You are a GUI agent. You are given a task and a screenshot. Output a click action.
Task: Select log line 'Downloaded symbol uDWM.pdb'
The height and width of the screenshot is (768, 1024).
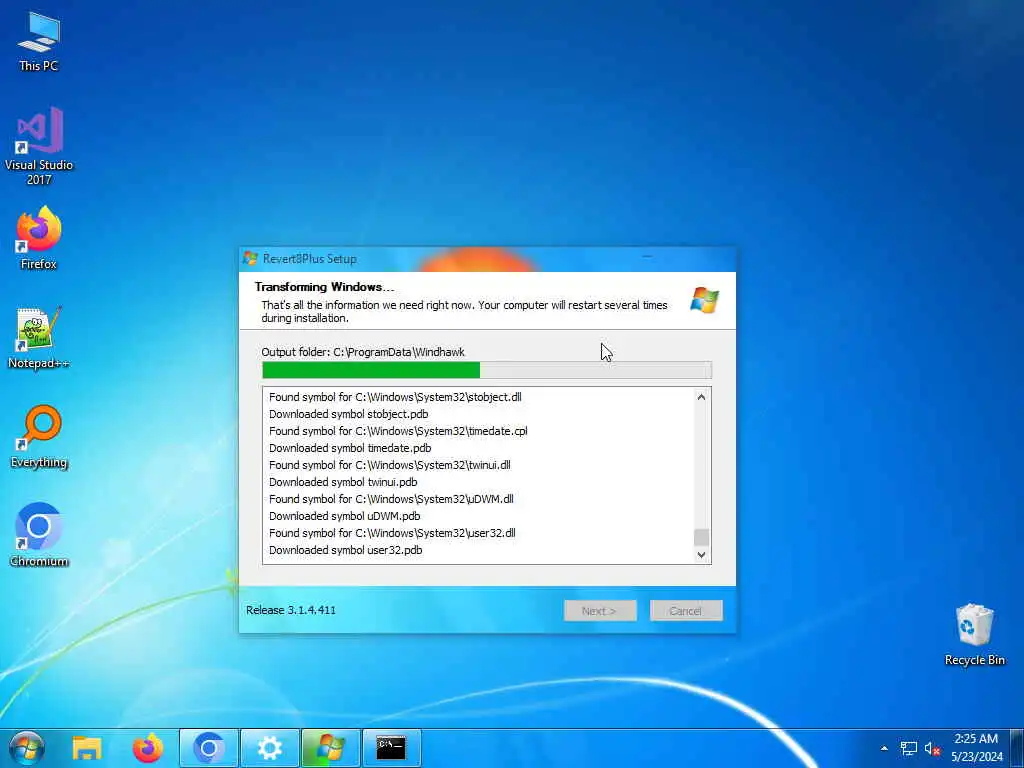[344, 516]
